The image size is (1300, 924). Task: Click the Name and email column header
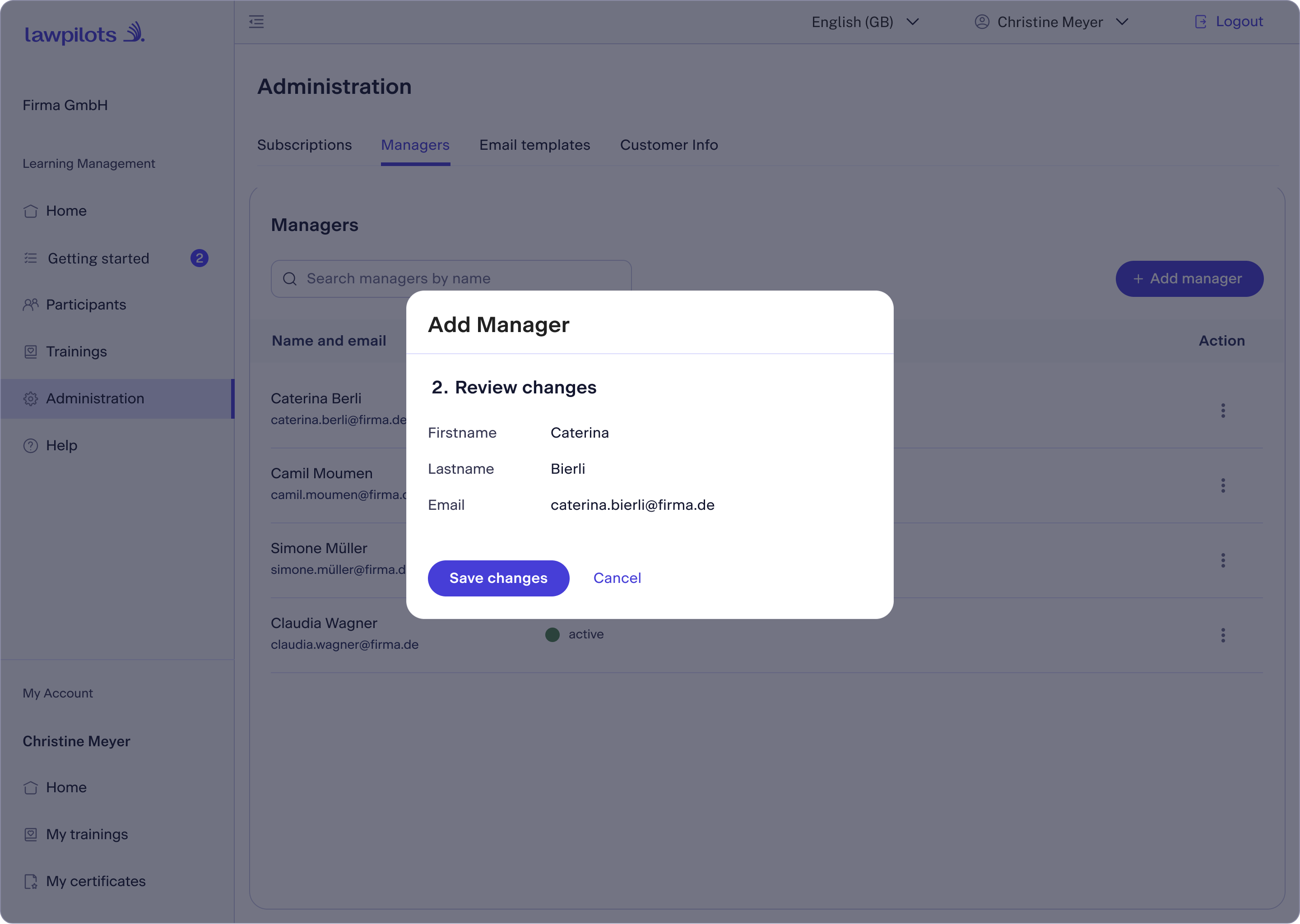click(x=329, y=341)
